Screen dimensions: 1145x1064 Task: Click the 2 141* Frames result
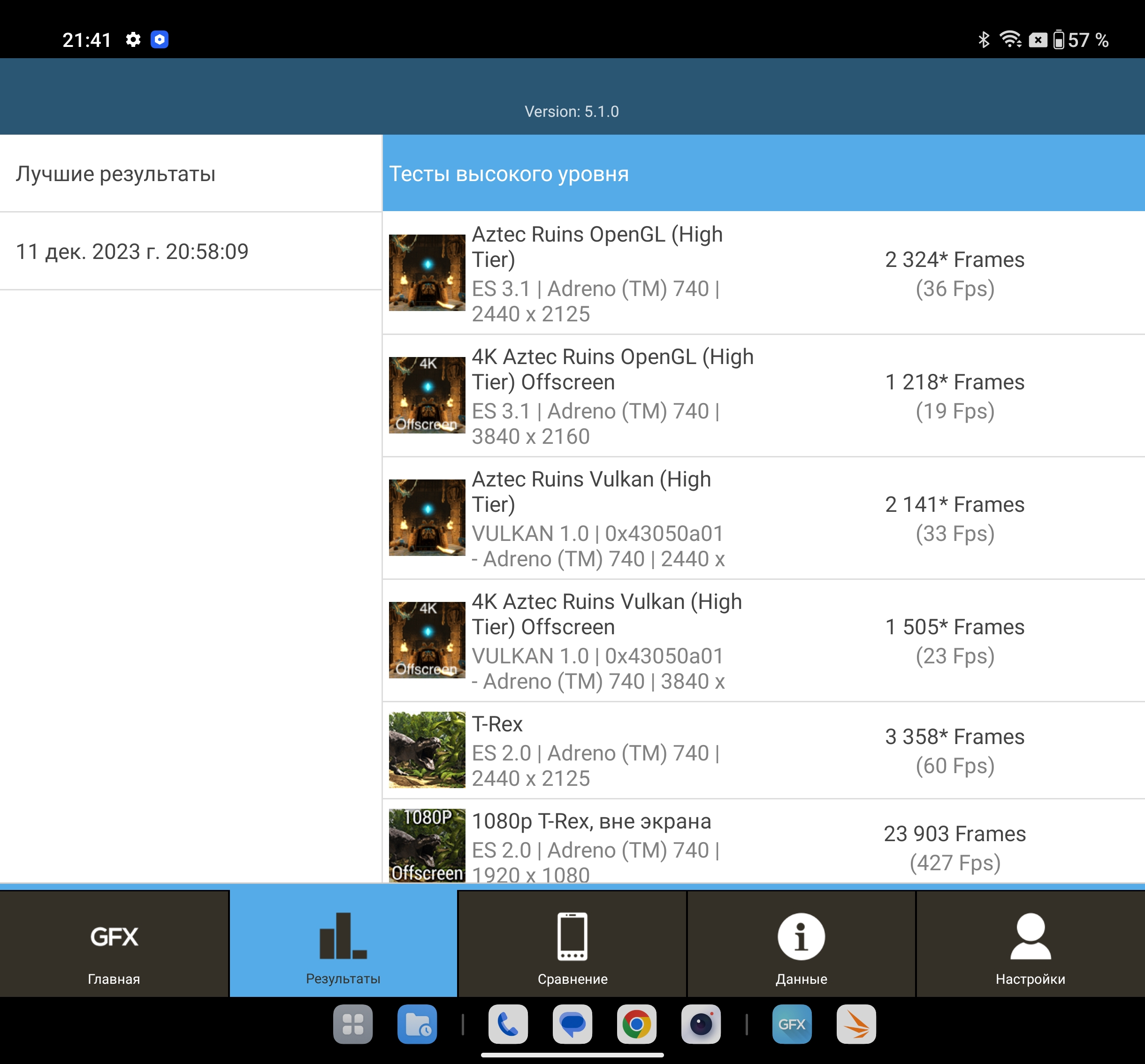pyautogui.click(x=955, y=504)
